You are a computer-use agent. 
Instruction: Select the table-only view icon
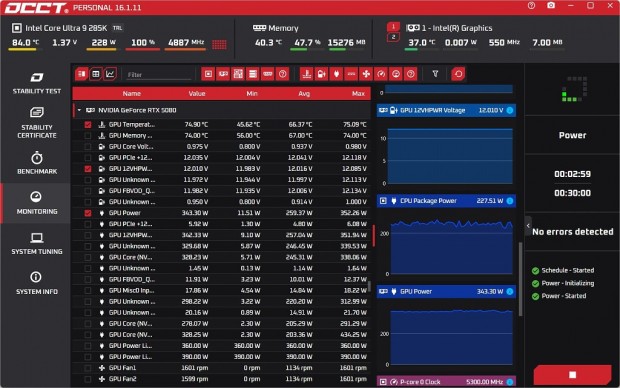pos(96,74)
